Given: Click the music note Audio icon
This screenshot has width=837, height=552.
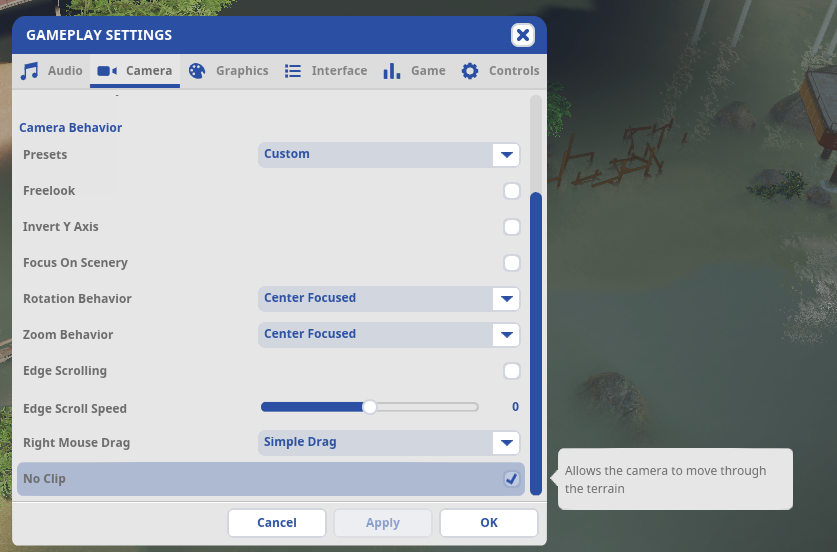Looking at the screenshot, I should [x=29, y=70].
